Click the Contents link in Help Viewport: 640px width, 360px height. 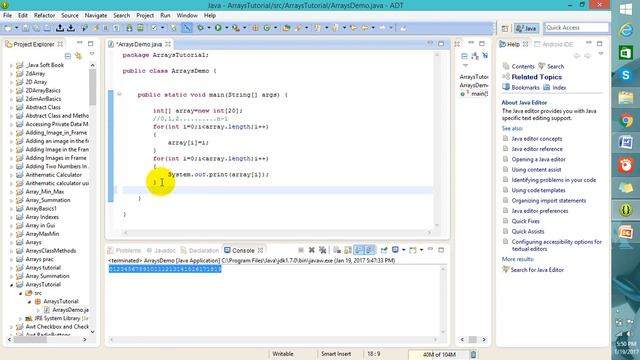(x=523, y=66)
